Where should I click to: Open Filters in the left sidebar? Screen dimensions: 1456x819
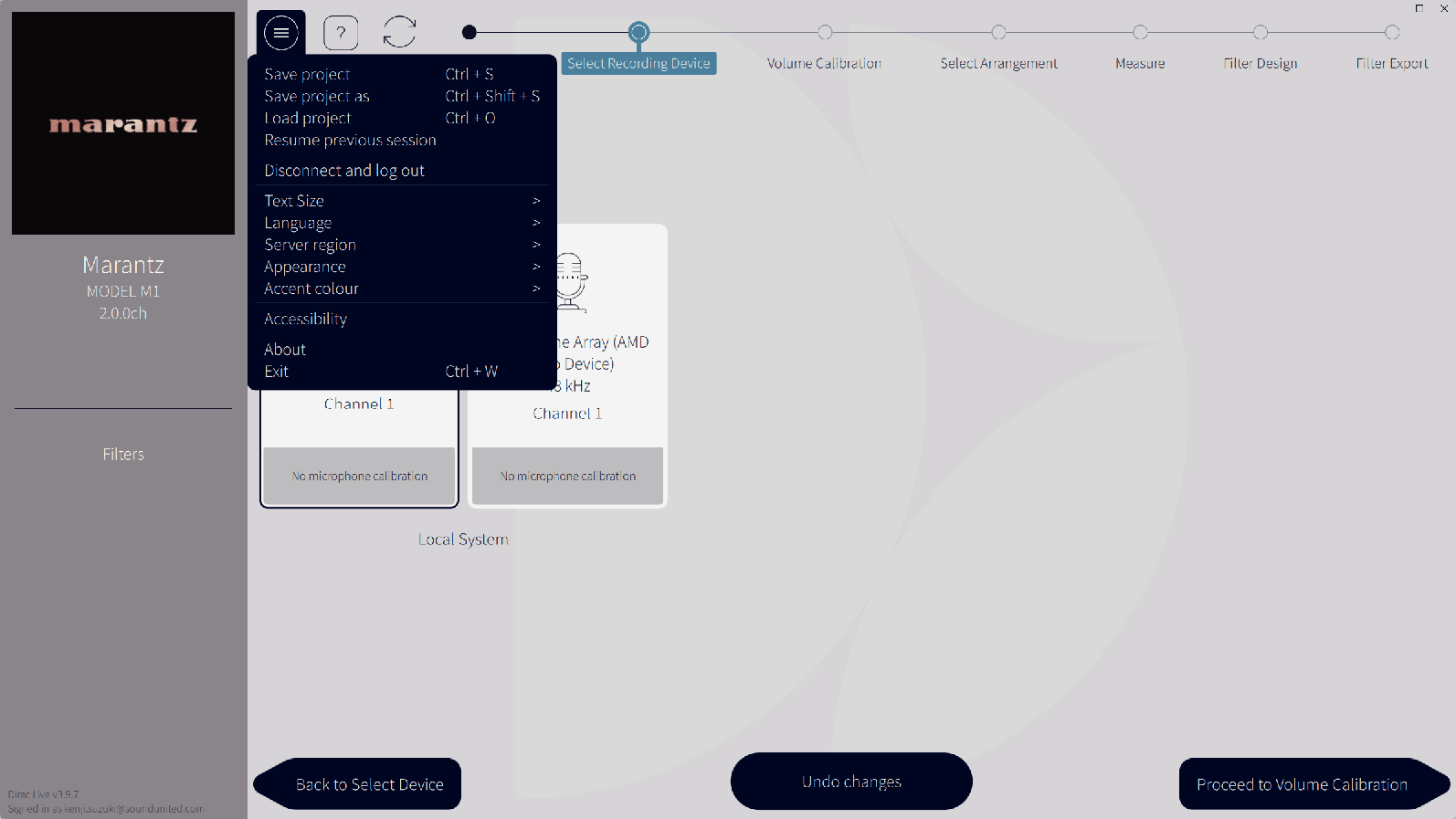point(123,454)
